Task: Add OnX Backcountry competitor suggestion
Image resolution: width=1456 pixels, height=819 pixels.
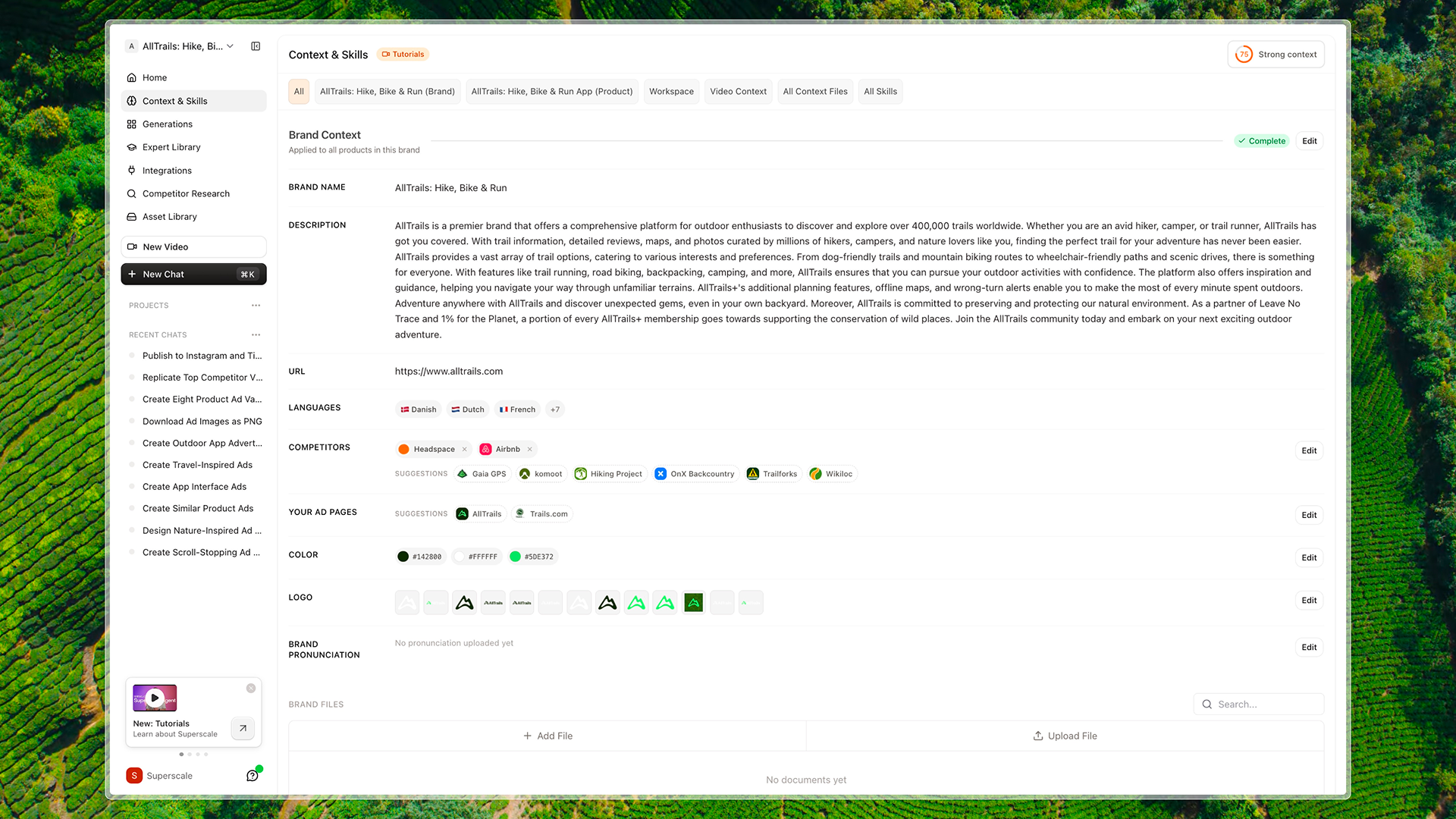Action: pyautogui.click(x=695, y=474)
